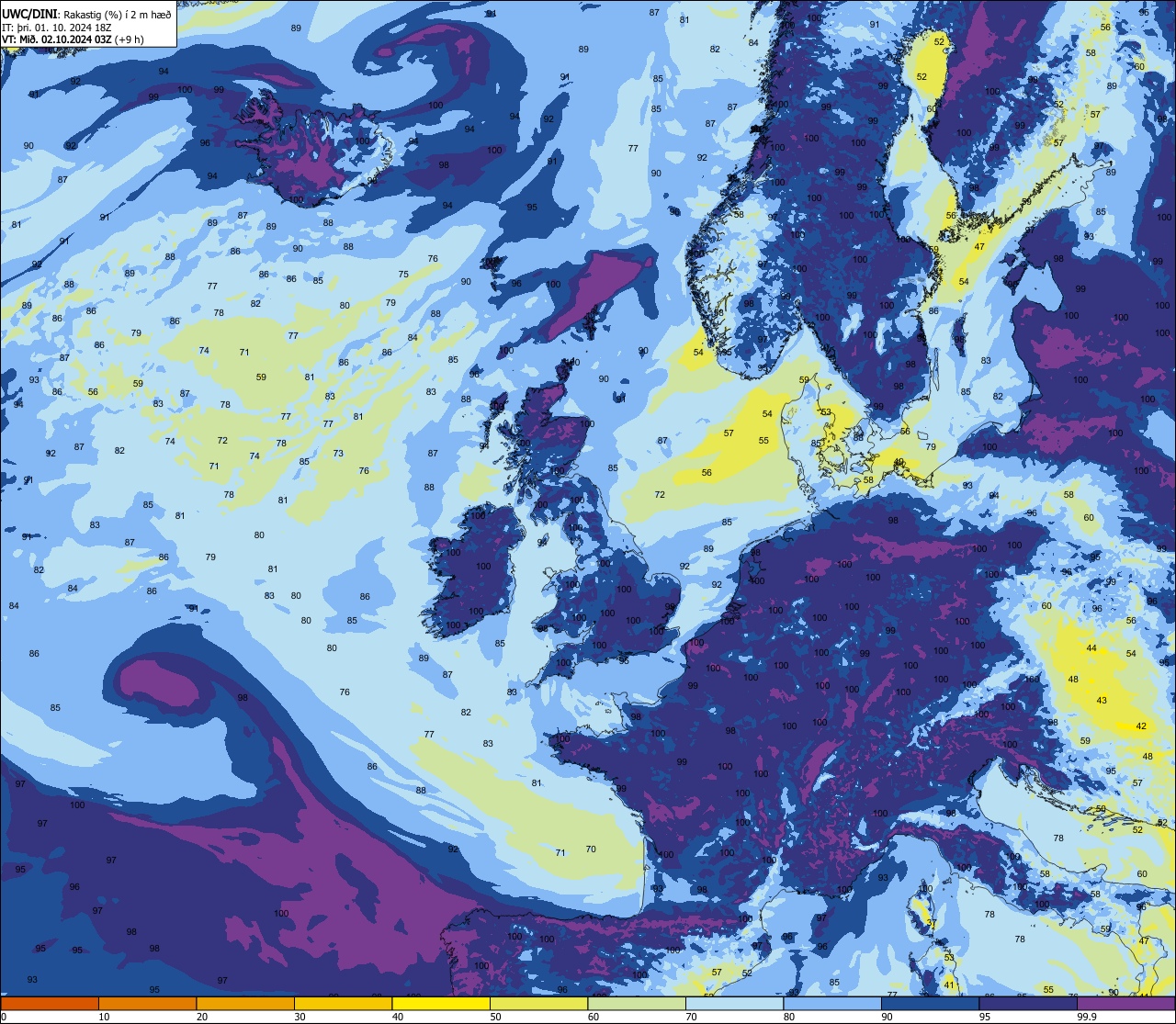Screen dimensions: 1176x1024
Task: Click the humidity value 70 in Bay of Biscay
Action: pyautogui.click(x=591, y=850)
